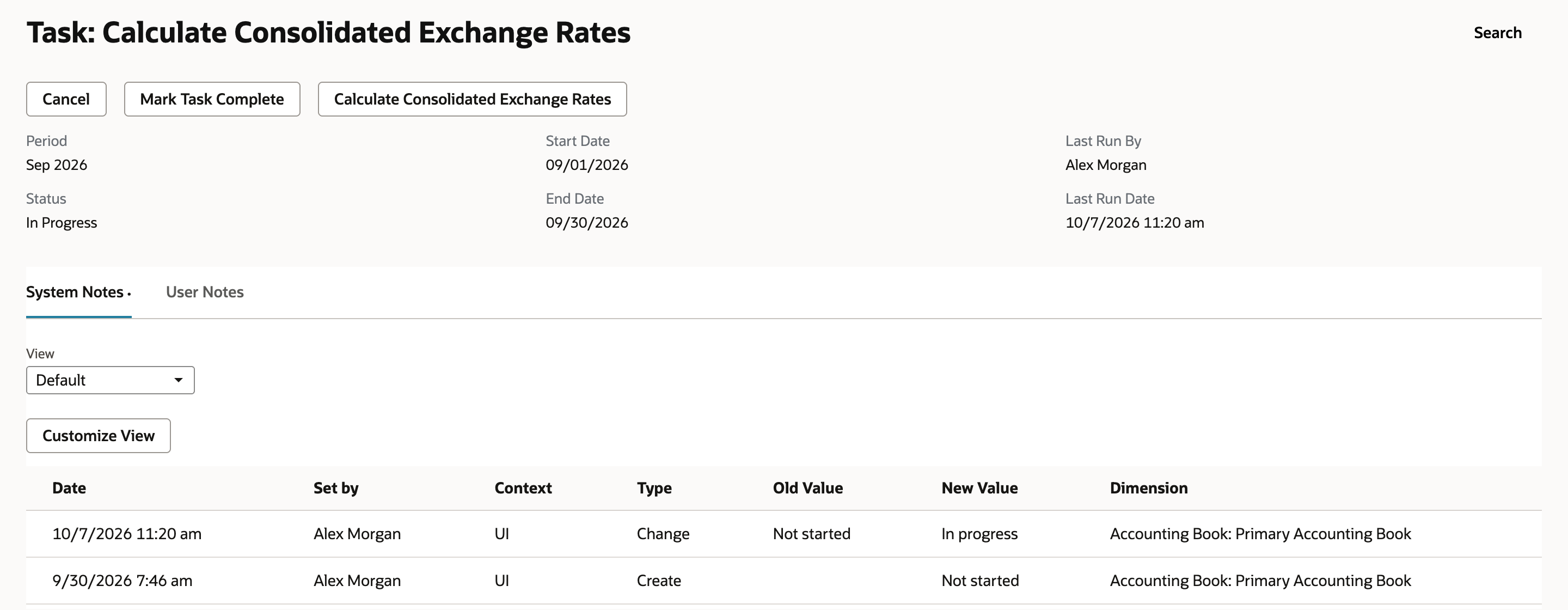This screenshot has height=610, width=1568.
Task: Click the New Value column header
Action: (x=979, y=487)
